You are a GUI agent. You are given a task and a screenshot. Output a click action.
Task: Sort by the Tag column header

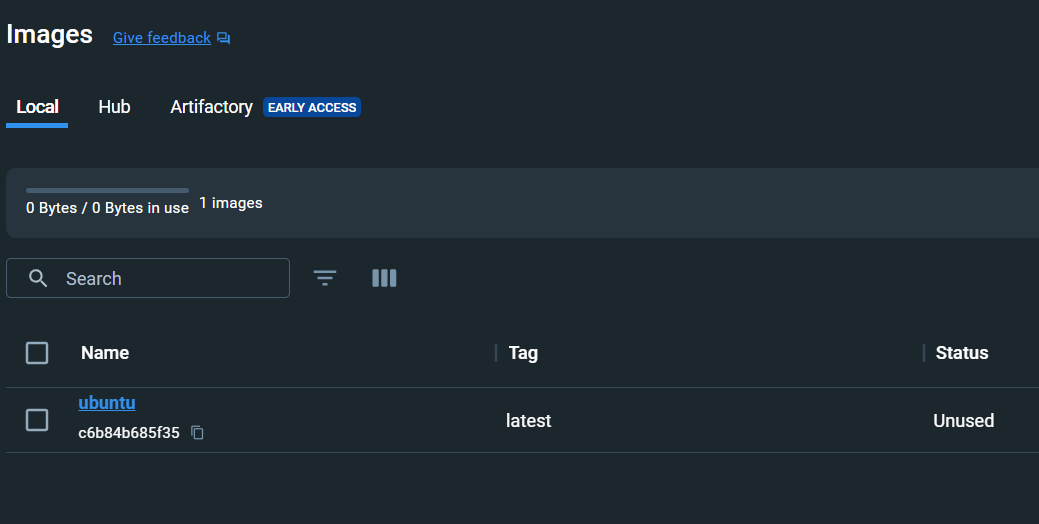click(x=523, y=352)
